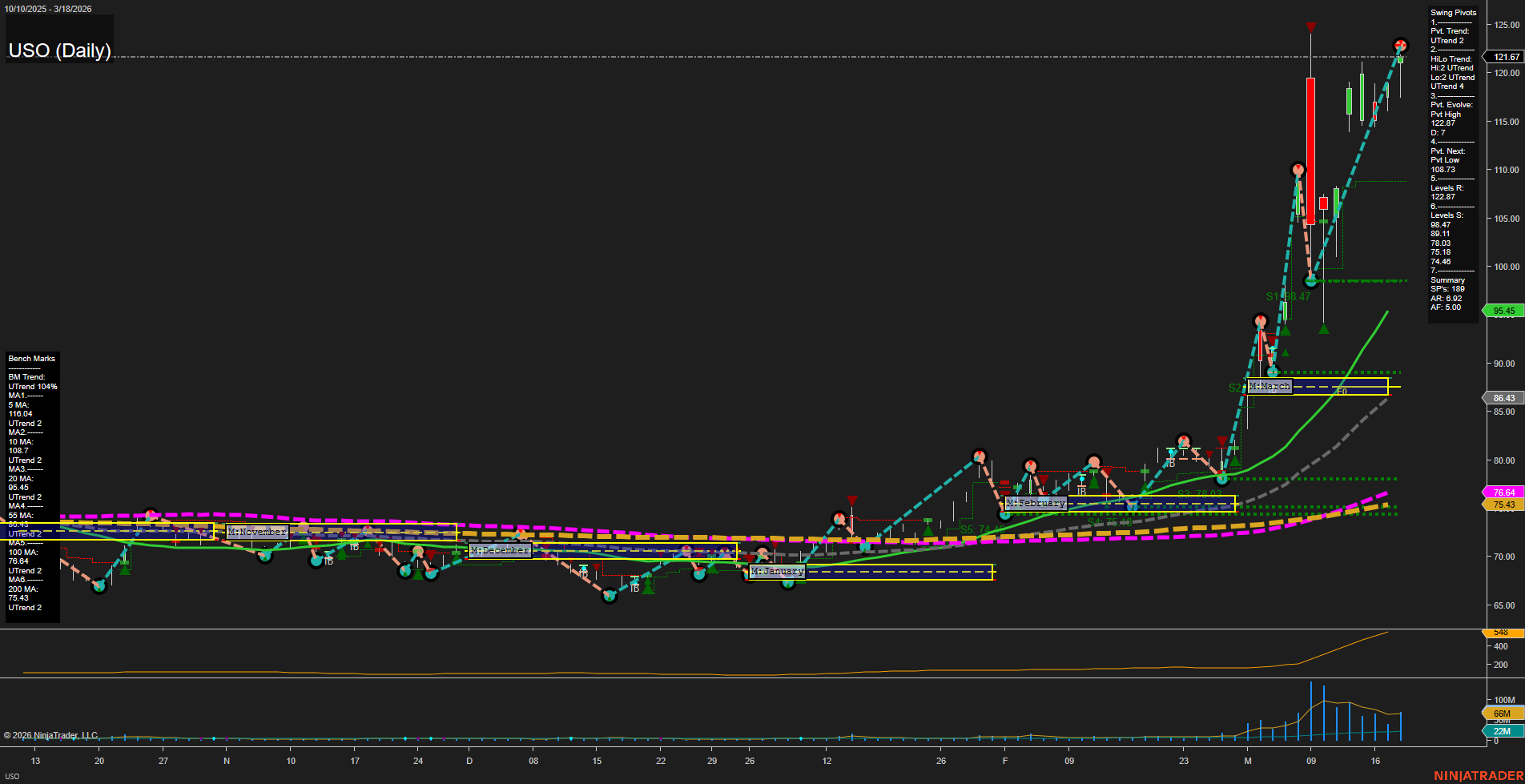Select the M:February monthly range label
Image resolution: width=1525 pixels, height=784 pixels.
click(x=1036, y=503)
